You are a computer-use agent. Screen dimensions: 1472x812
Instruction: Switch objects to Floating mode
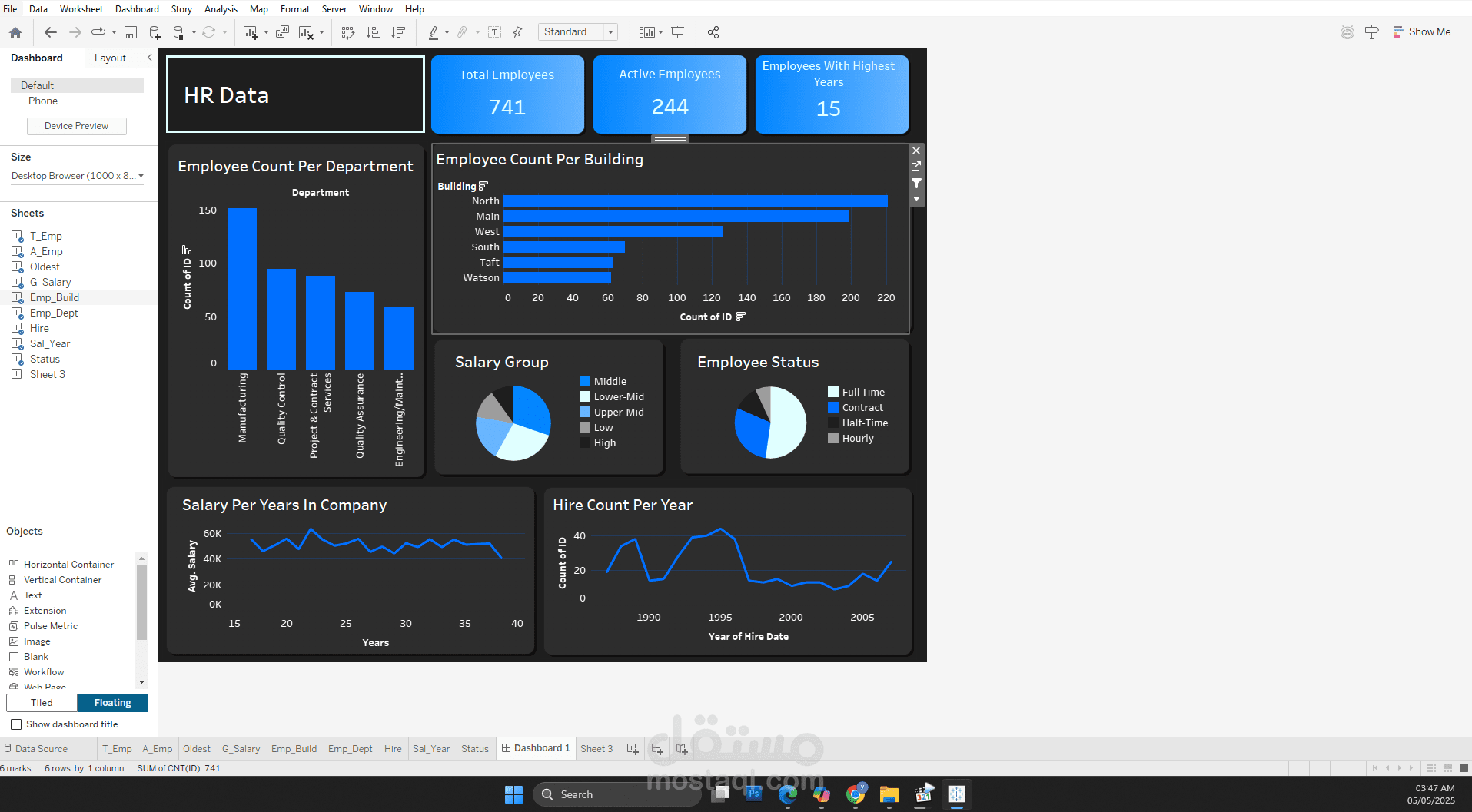(x=112, y=703)
